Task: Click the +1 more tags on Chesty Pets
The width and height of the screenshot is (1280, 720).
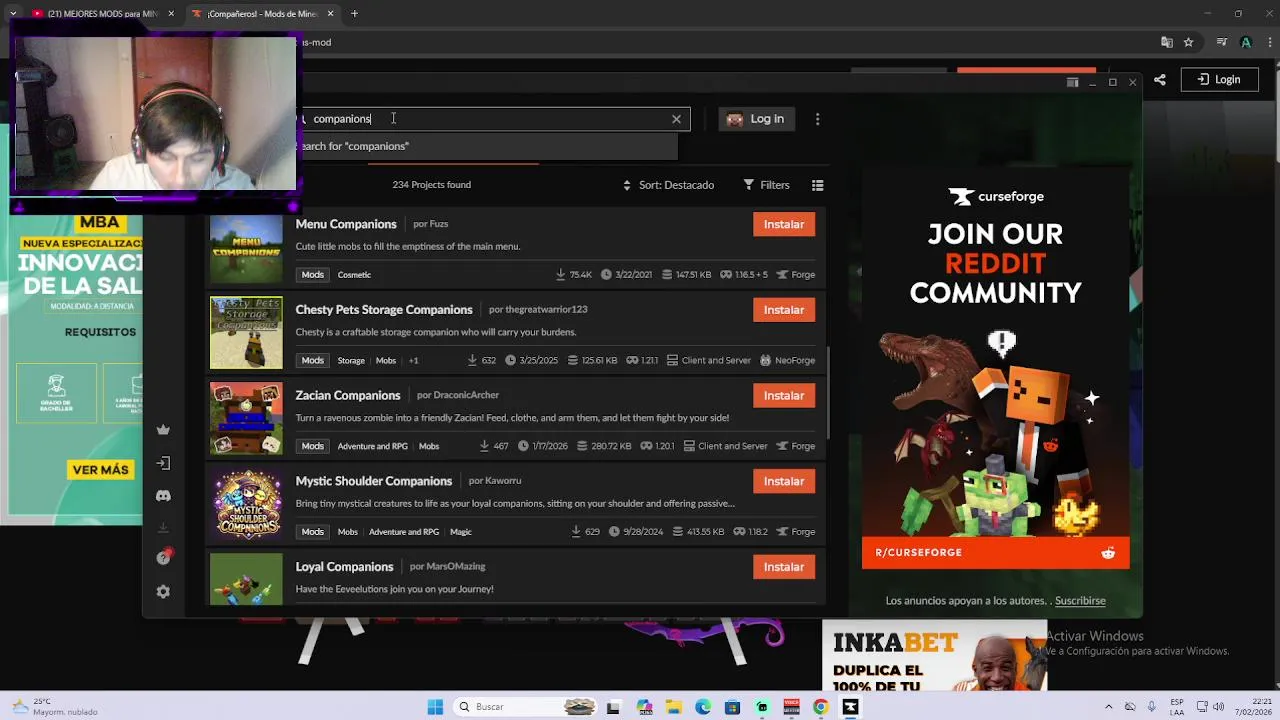Action: [413, 361]
